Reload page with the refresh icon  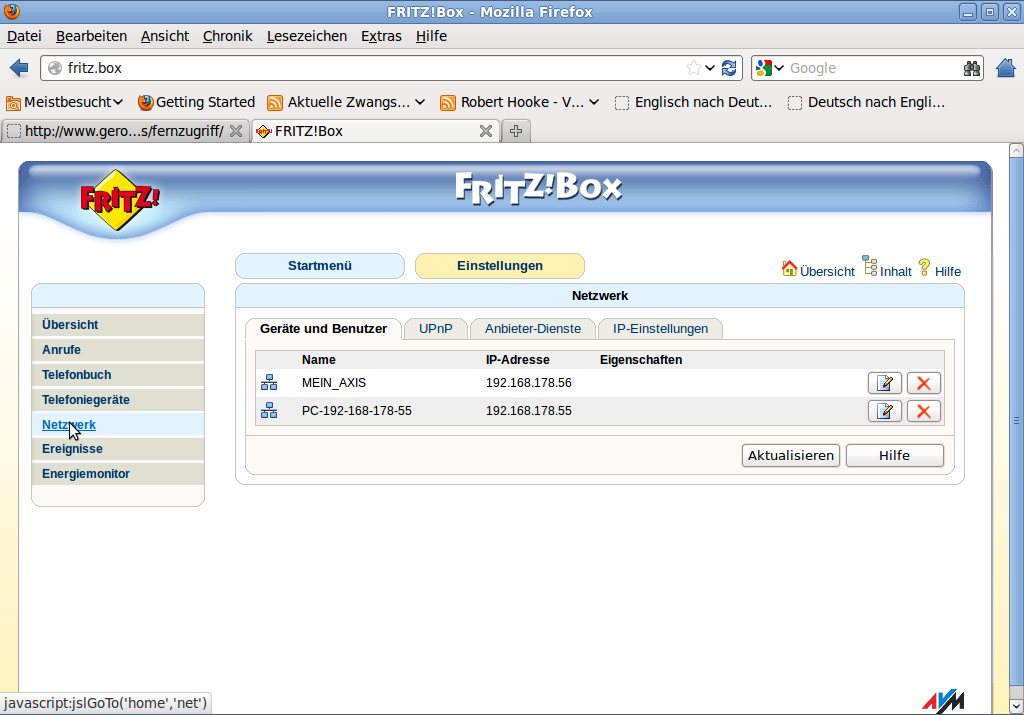coord(729,68)
